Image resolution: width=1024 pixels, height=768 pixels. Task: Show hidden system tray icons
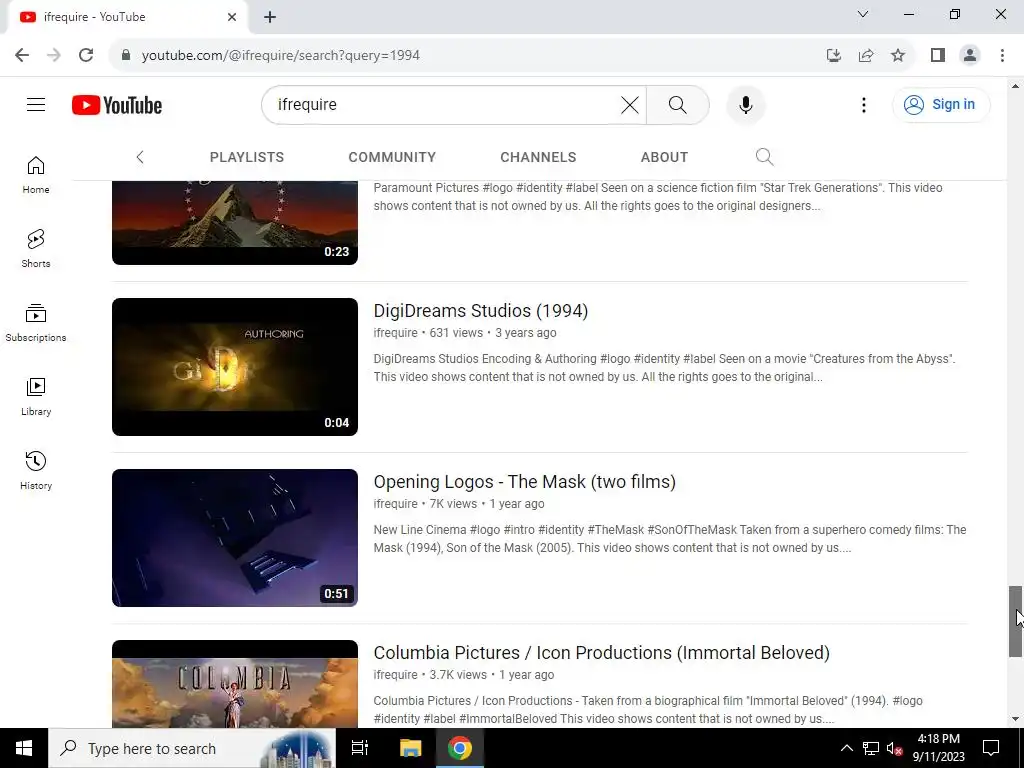tap(846, 748)
